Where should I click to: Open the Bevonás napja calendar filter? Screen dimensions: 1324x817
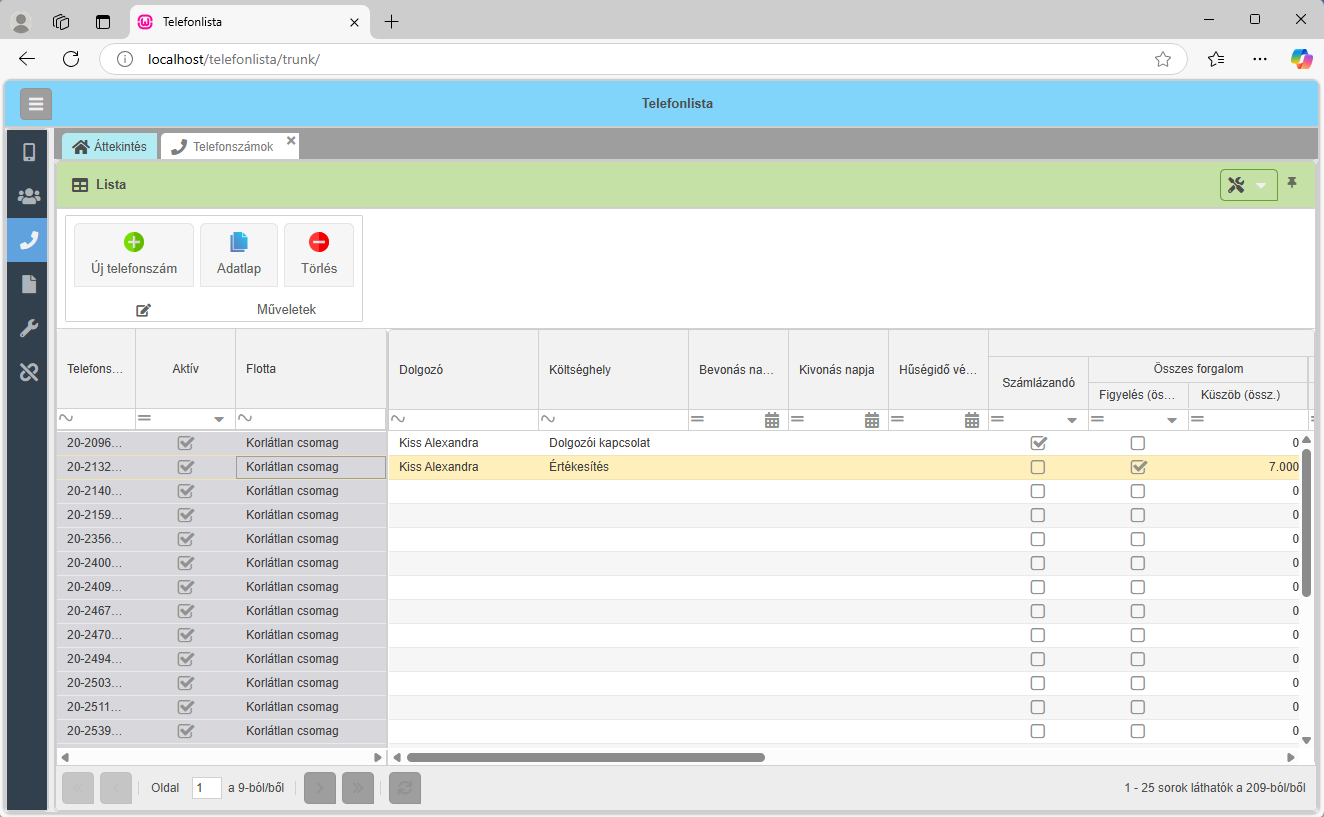(x=772, y=420)
